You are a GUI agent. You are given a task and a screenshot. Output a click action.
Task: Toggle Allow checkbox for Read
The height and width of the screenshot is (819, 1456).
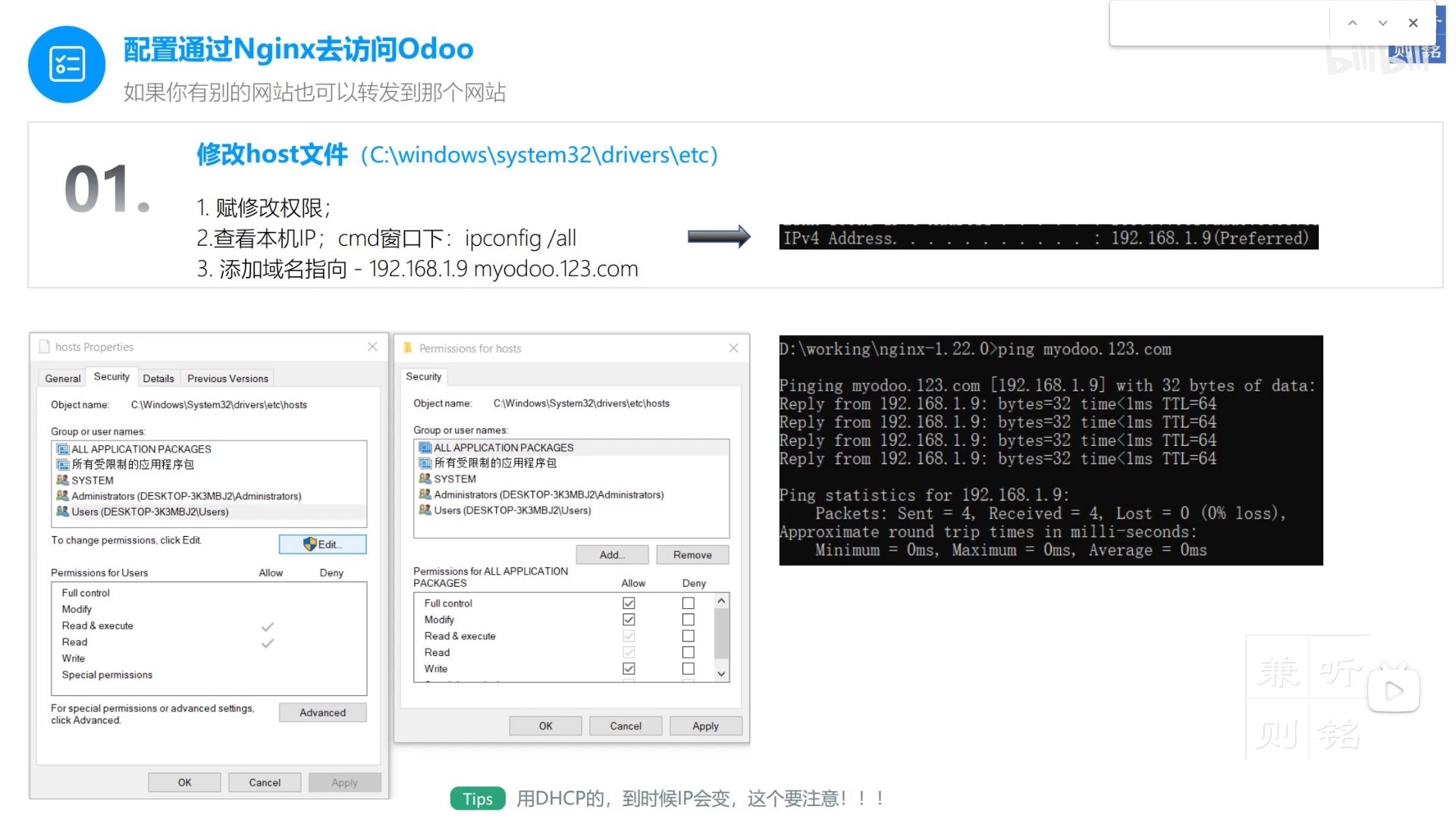629,652
